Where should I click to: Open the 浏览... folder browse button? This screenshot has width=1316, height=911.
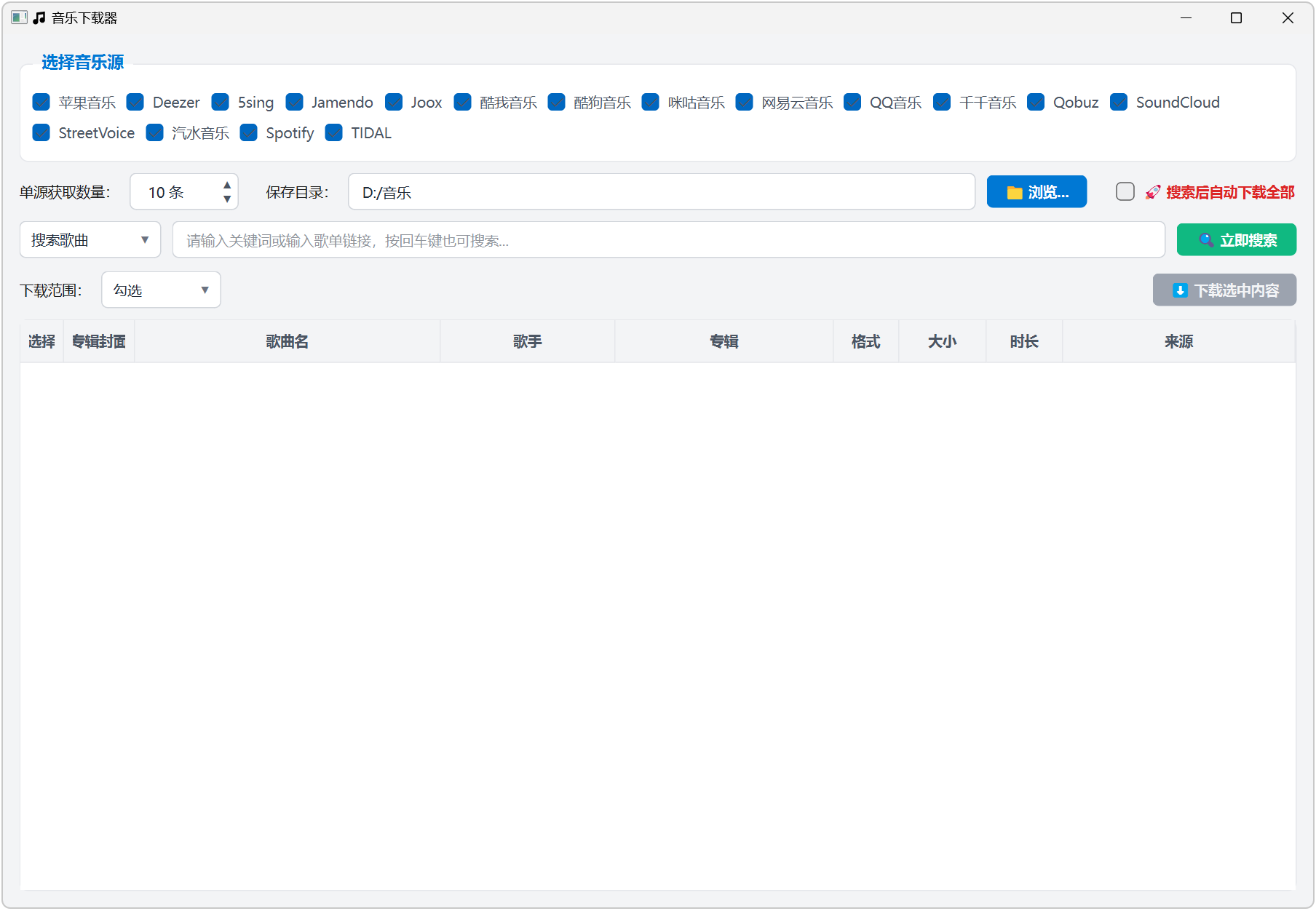[1036, 192]
